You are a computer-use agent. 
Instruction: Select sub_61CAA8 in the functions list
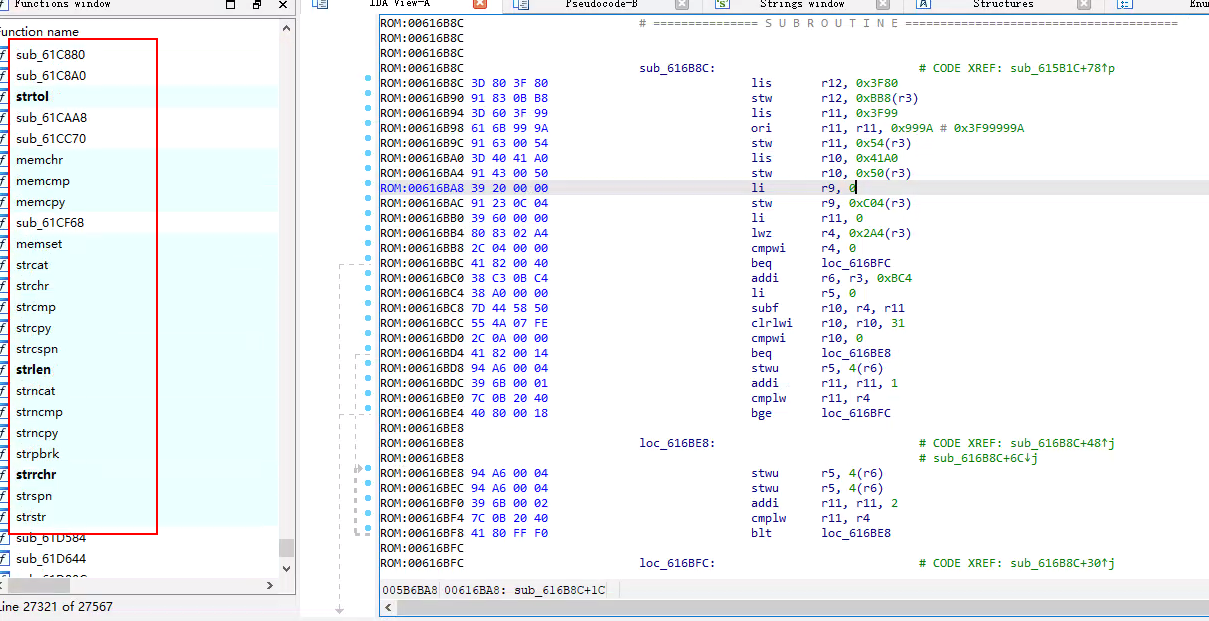[51, 117]
